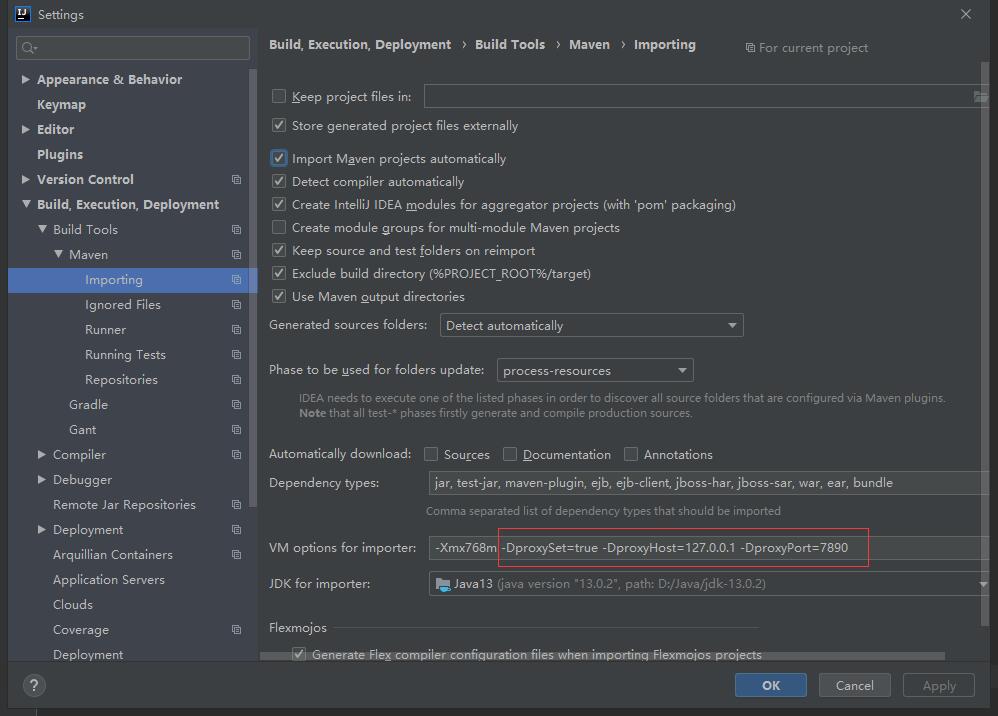Click the IntelliJ IDEA logo in the title bar
The width and height of the screenshot is (998, 716).
23,14
